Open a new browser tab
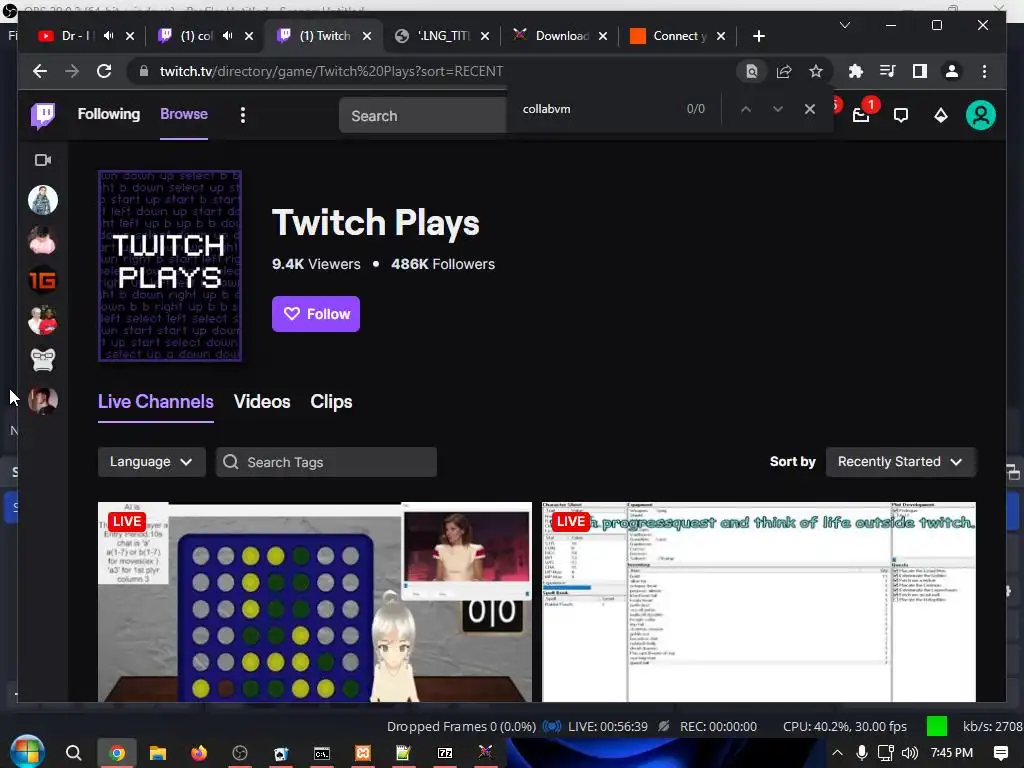Screen dimensions: 1024x768 coord(758,36)
